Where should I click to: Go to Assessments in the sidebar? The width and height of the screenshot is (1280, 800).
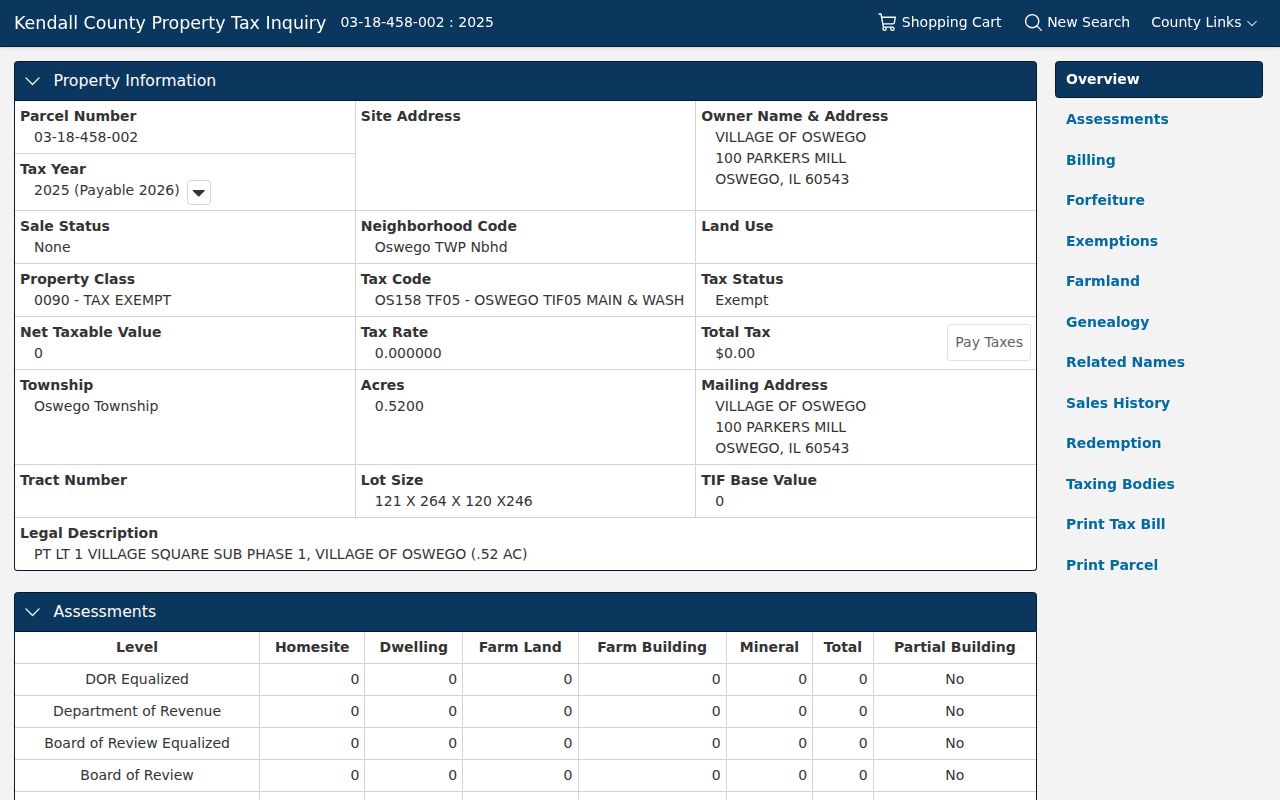pyautogui.click(x=1117, y=119)
